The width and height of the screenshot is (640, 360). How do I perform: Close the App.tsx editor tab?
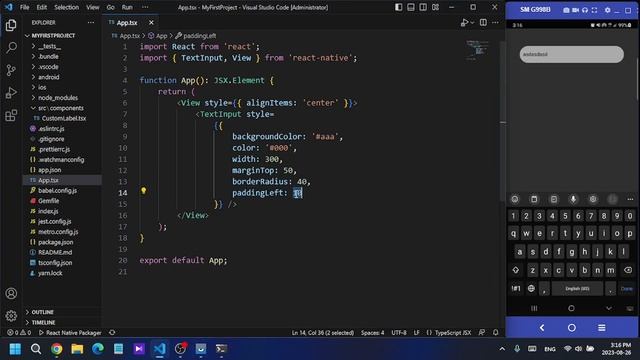[x=151, y=23]
